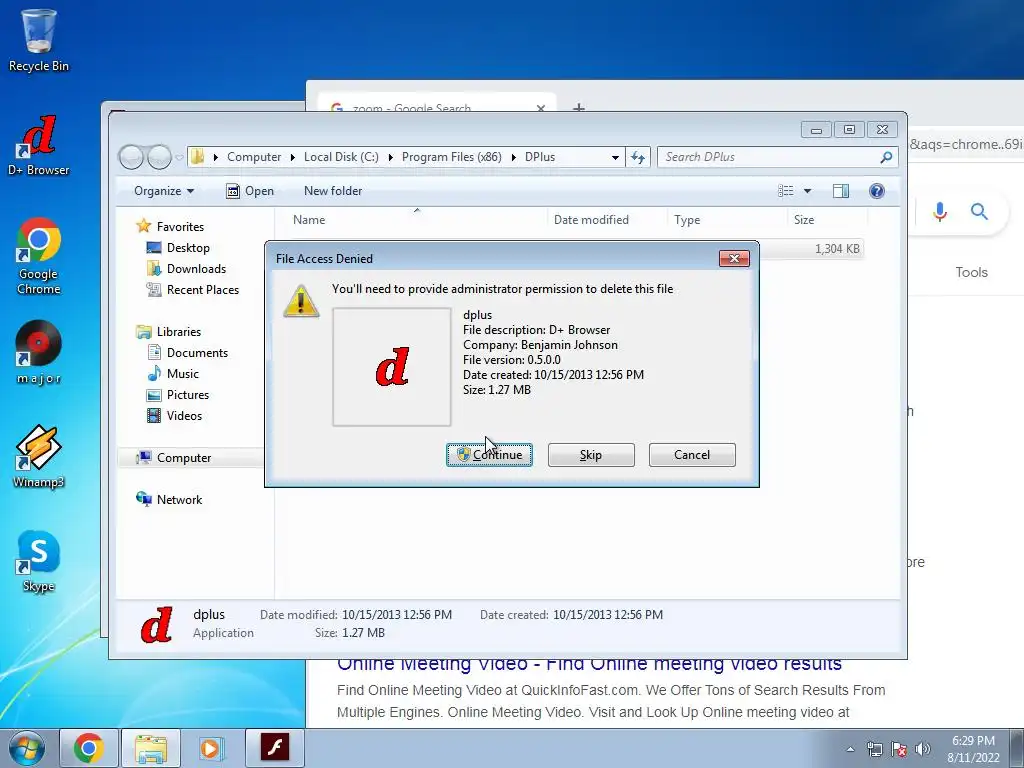Show the preview pane icon
This screenshot has height=768, width=1024.
pos(841,191)
